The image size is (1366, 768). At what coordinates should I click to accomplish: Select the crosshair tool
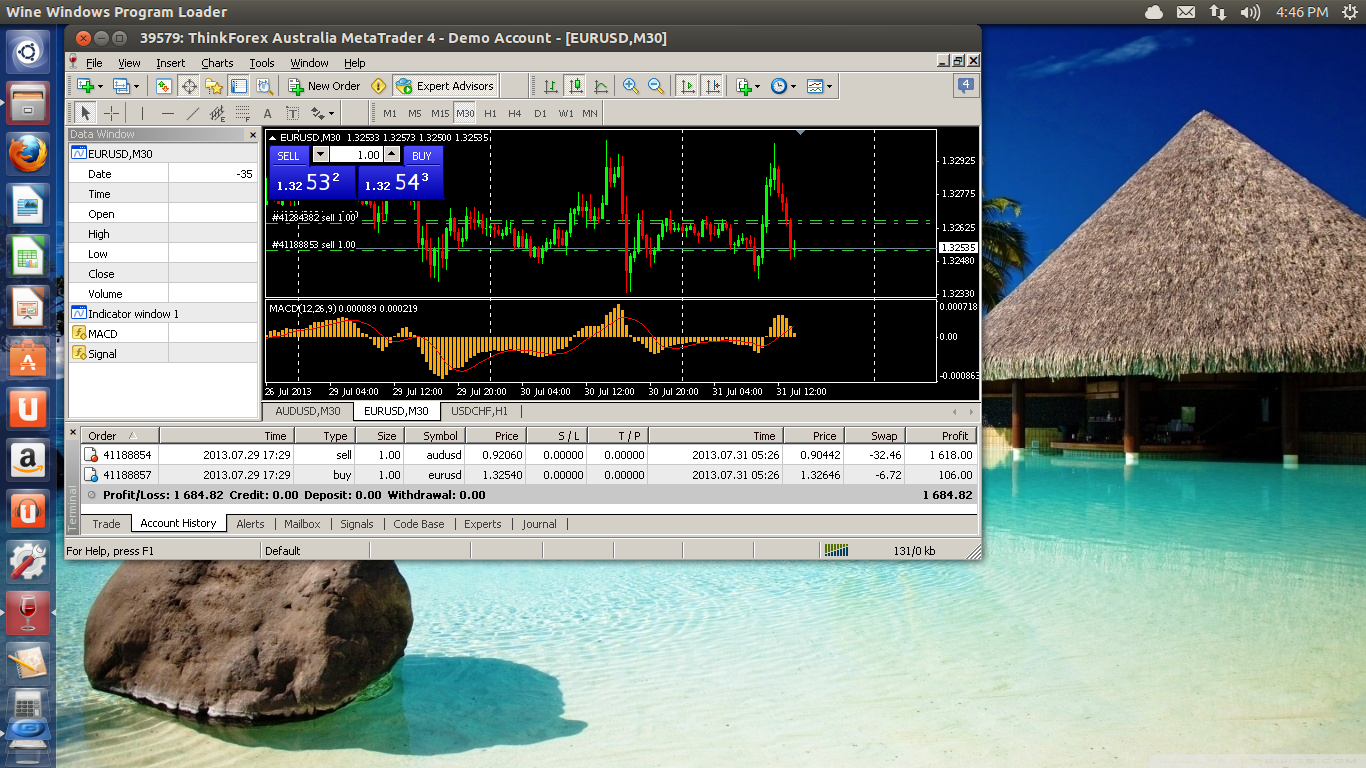pyautogui.click(x=112, y=113)
